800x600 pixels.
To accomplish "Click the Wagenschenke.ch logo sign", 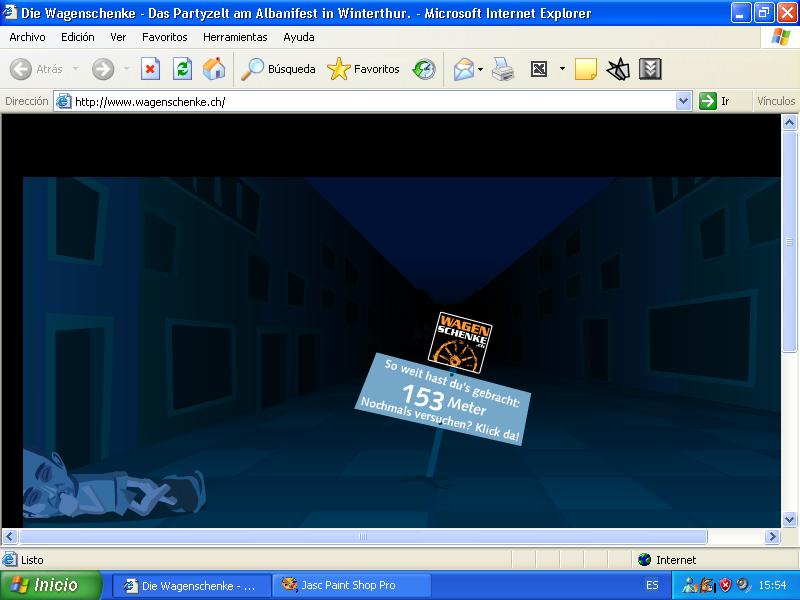I will 460,342.
